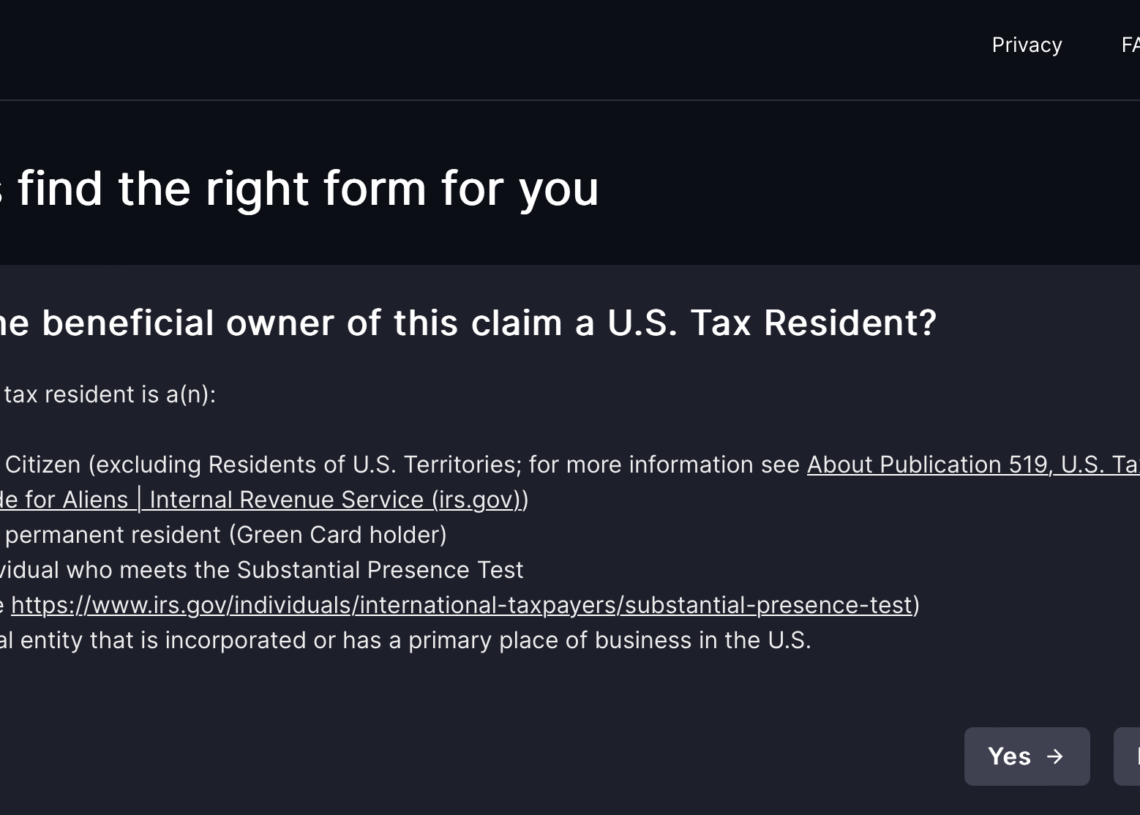1140x815 pixels.
Task: Click "Citizen (excluding Residents of U.S. Territories" text
Action: (260, 465)
